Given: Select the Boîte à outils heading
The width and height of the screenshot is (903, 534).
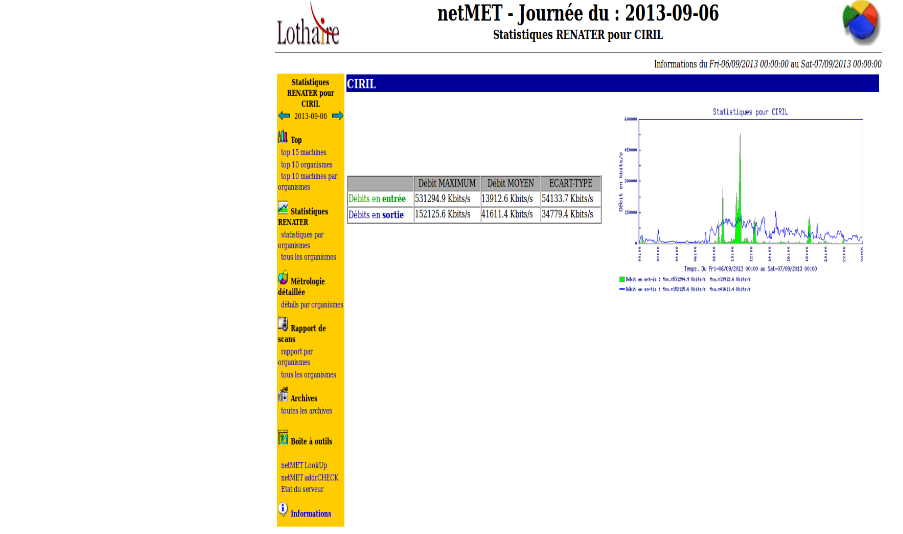Looking at the screenshot, I should tap(312, 441).
